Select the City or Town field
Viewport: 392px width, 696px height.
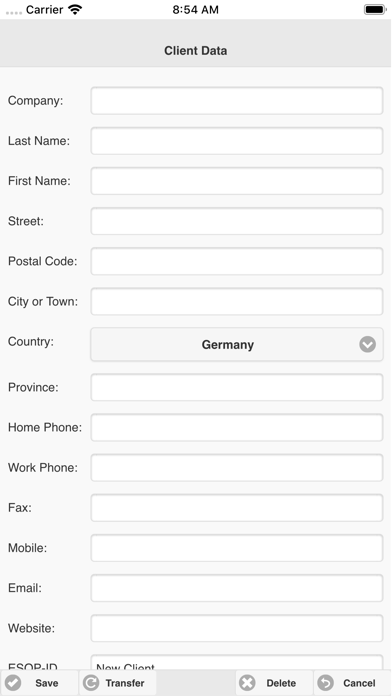pos(237,301)
